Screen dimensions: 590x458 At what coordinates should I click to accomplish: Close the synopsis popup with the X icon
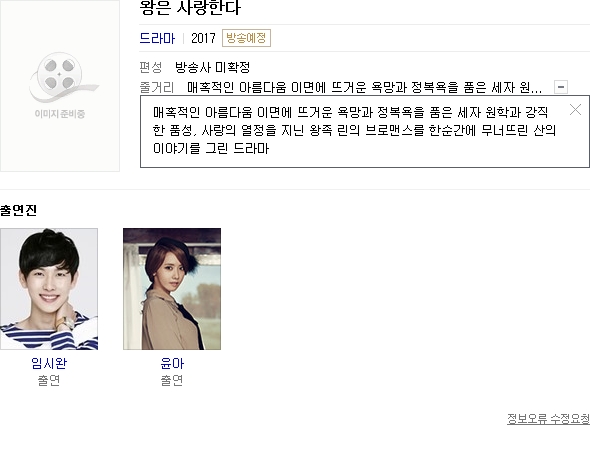point(575,110)
